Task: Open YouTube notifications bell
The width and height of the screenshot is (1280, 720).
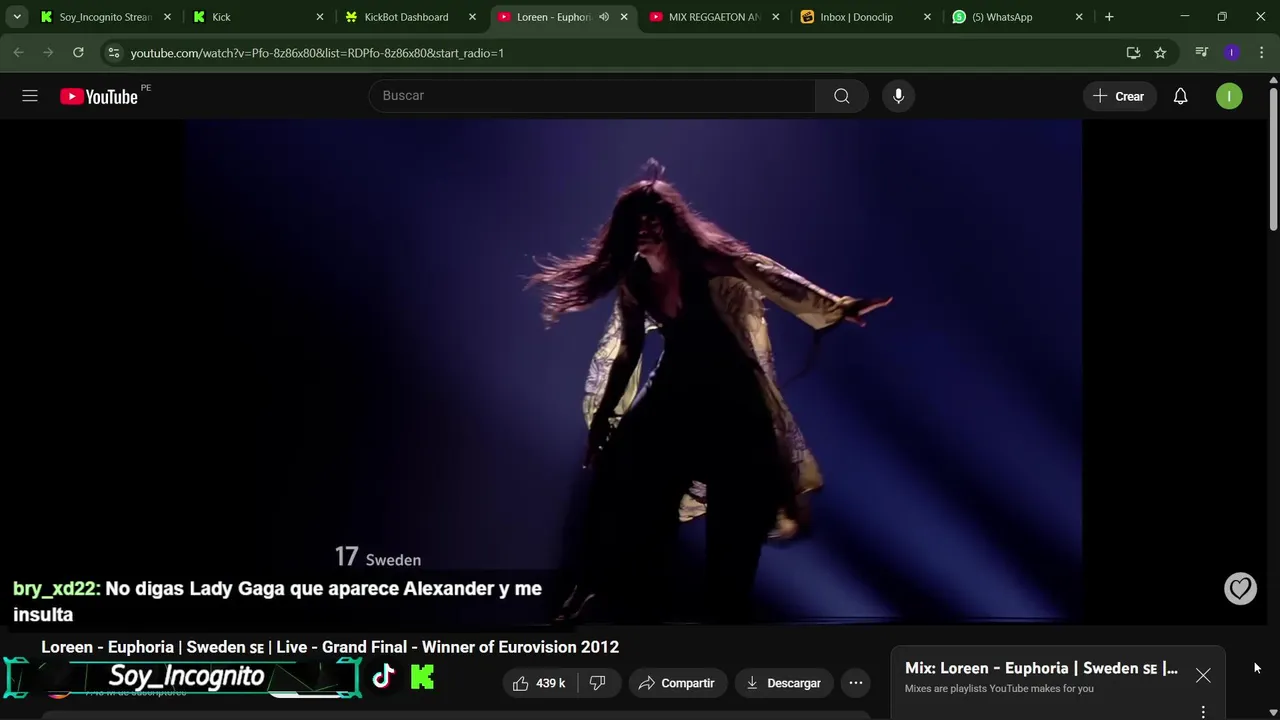Action: point(1181,96)
